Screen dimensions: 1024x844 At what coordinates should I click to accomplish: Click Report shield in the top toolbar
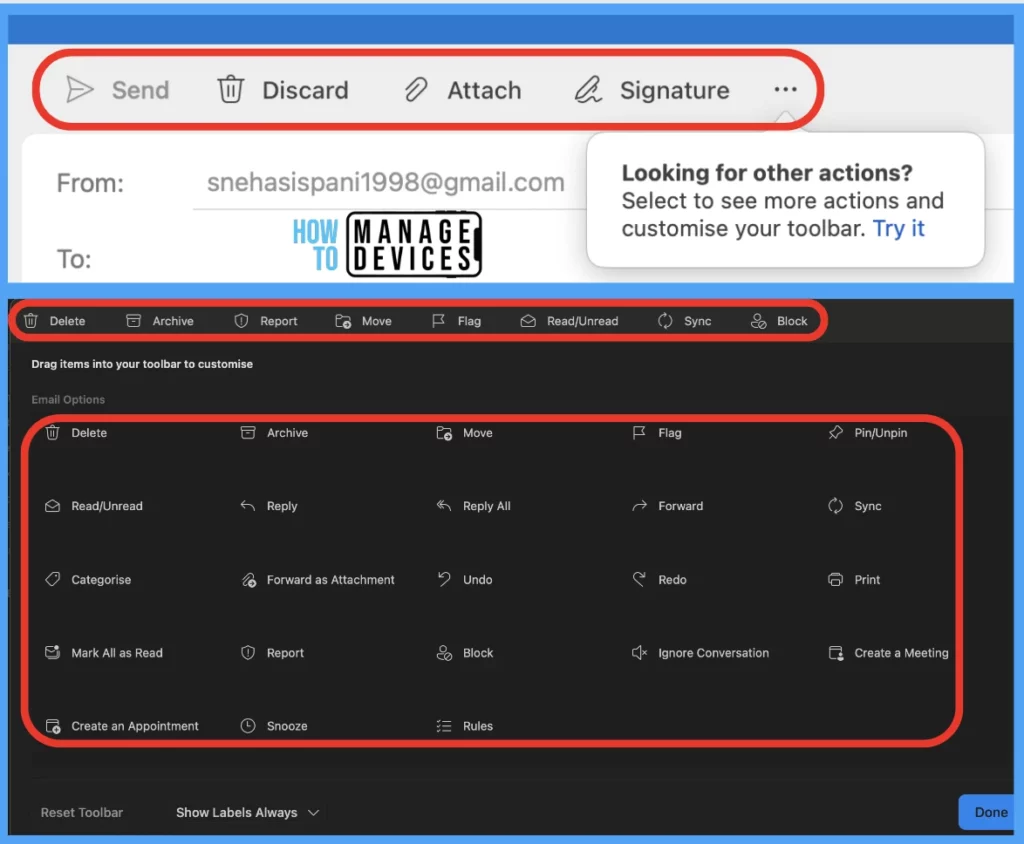click(x=266, y=321)
